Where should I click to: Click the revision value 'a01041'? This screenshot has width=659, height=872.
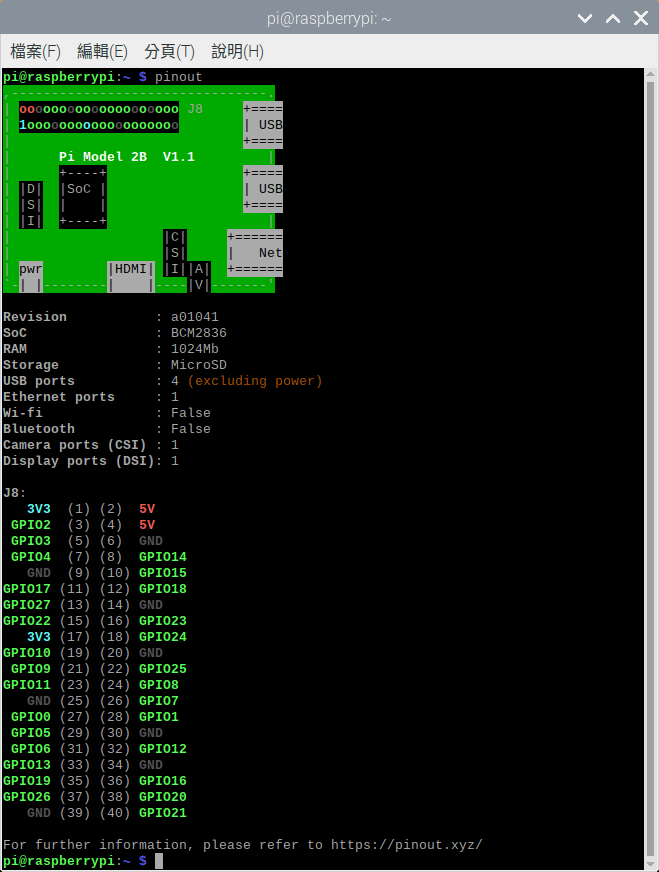click(195, 317)
